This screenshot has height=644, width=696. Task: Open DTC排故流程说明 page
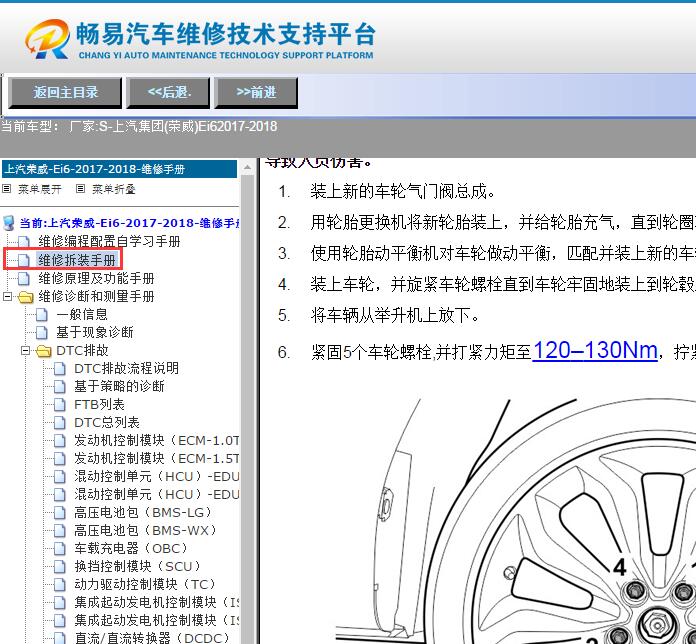[127, 368]
